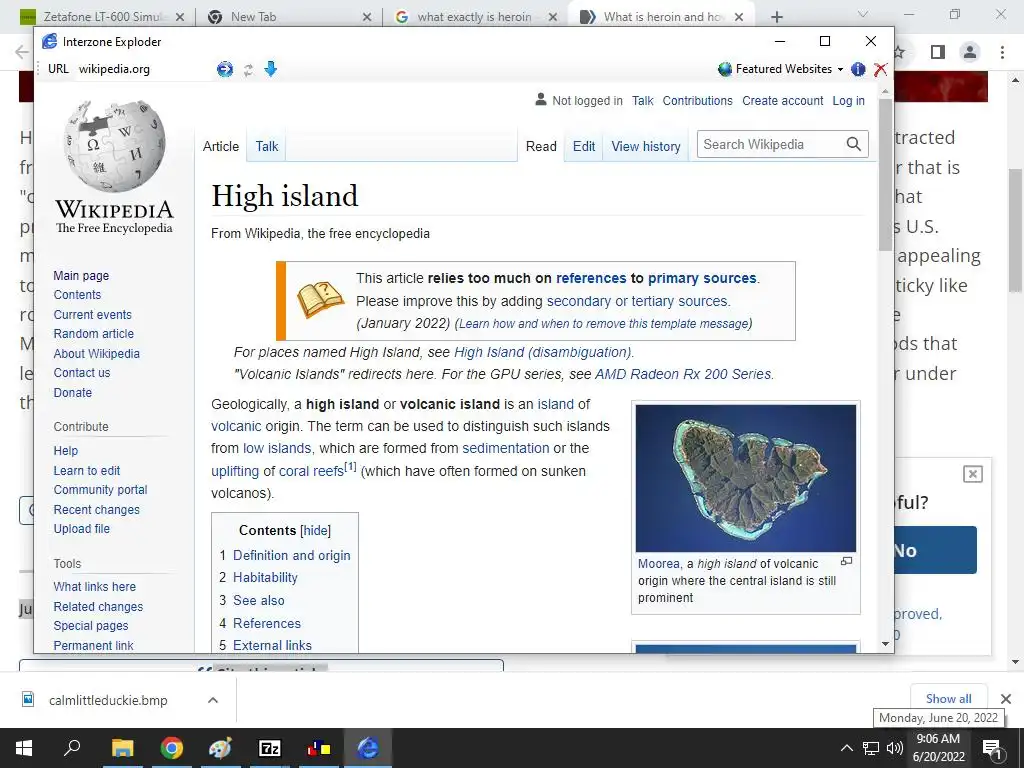Close the feedback box on Chrome page
Viewport: 1024px width, 768px height.
[972, 474]
